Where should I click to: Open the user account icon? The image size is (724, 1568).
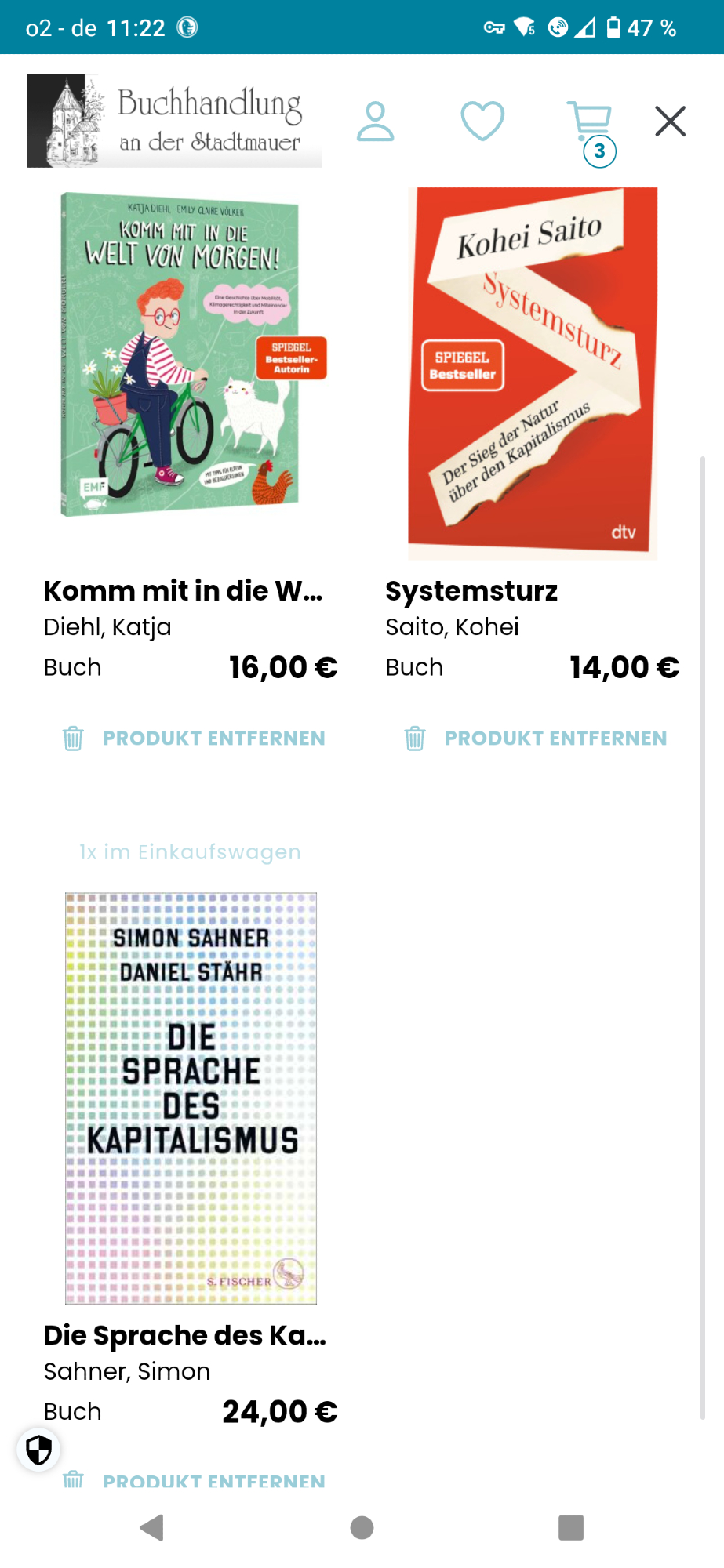tap(375, 122)
